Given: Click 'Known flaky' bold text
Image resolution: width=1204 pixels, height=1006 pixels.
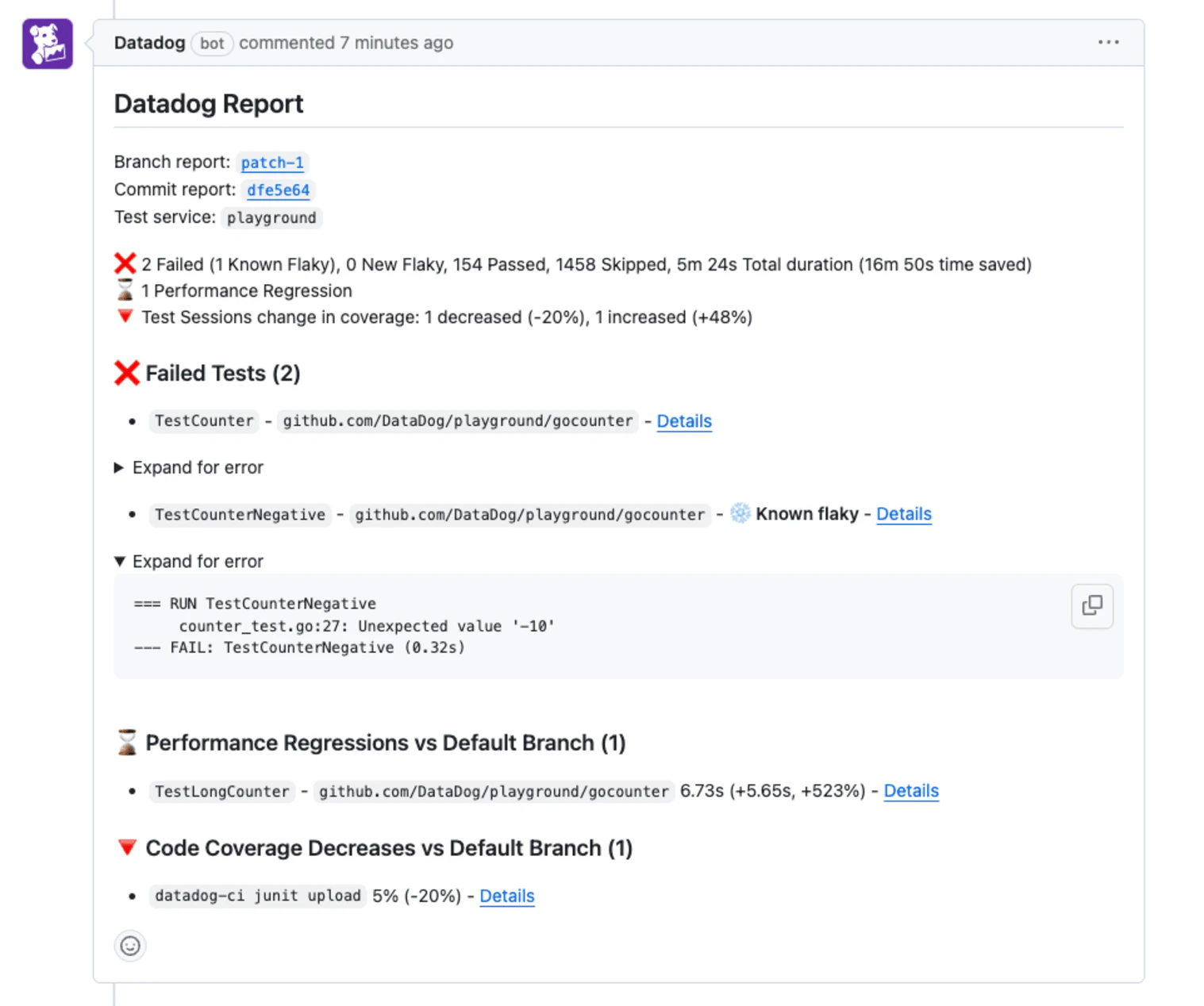Looking at the screenshot, I should [807, 514].
